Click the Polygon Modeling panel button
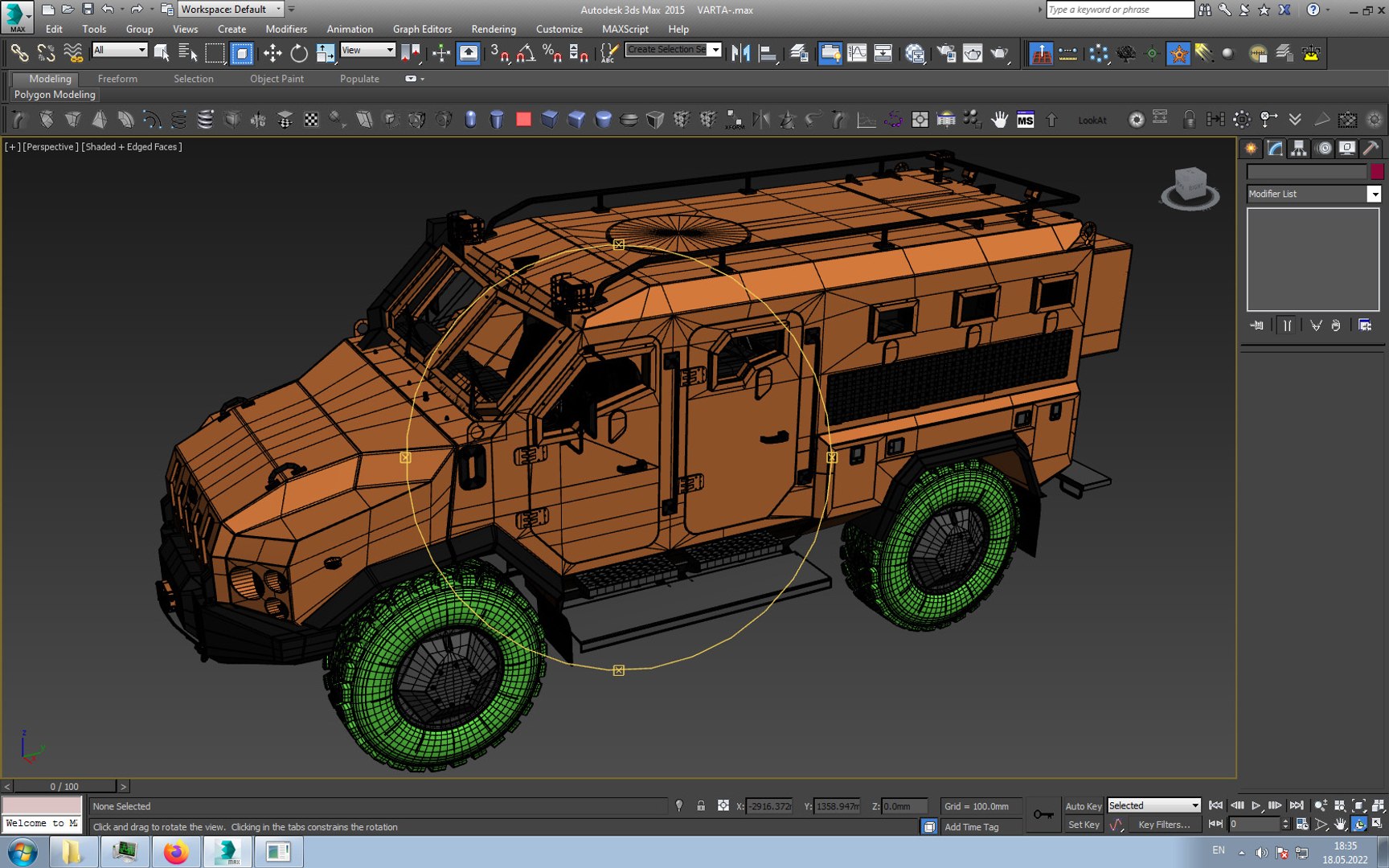 (55, 95)
